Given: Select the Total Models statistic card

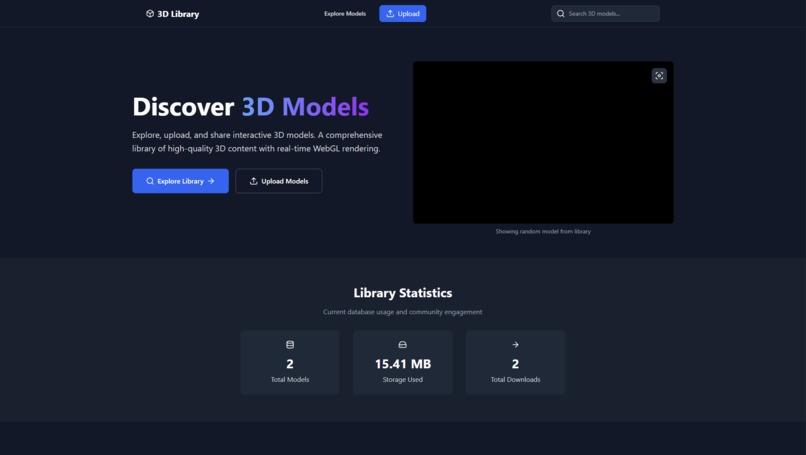Looking at the screenshot, I should tap(290, 362).
